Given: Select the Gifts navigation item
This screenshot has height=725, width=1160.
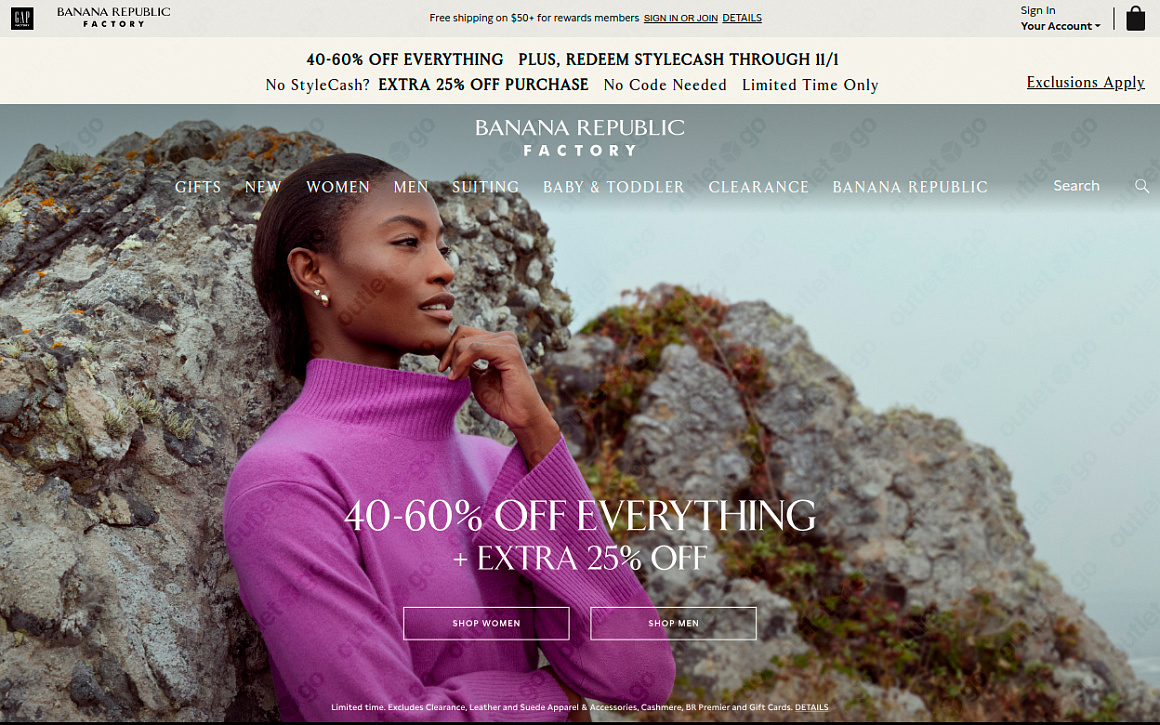Looking at the screenshot, I should pyautogui.click(x=198, y=187).
